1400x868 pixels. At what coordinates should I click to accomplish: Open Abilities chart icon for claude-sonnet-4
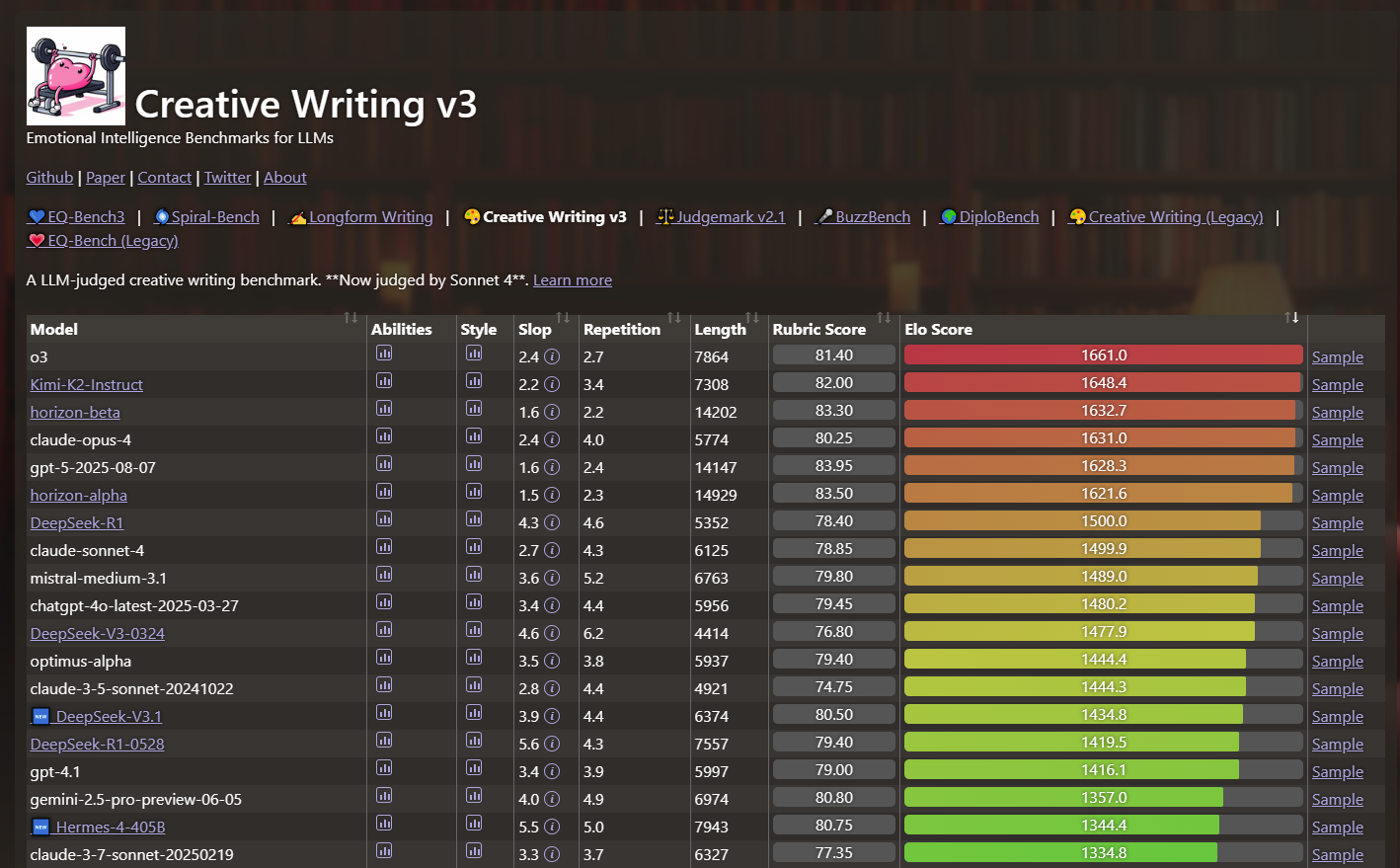pyautogui.click(x=384, y=547)
